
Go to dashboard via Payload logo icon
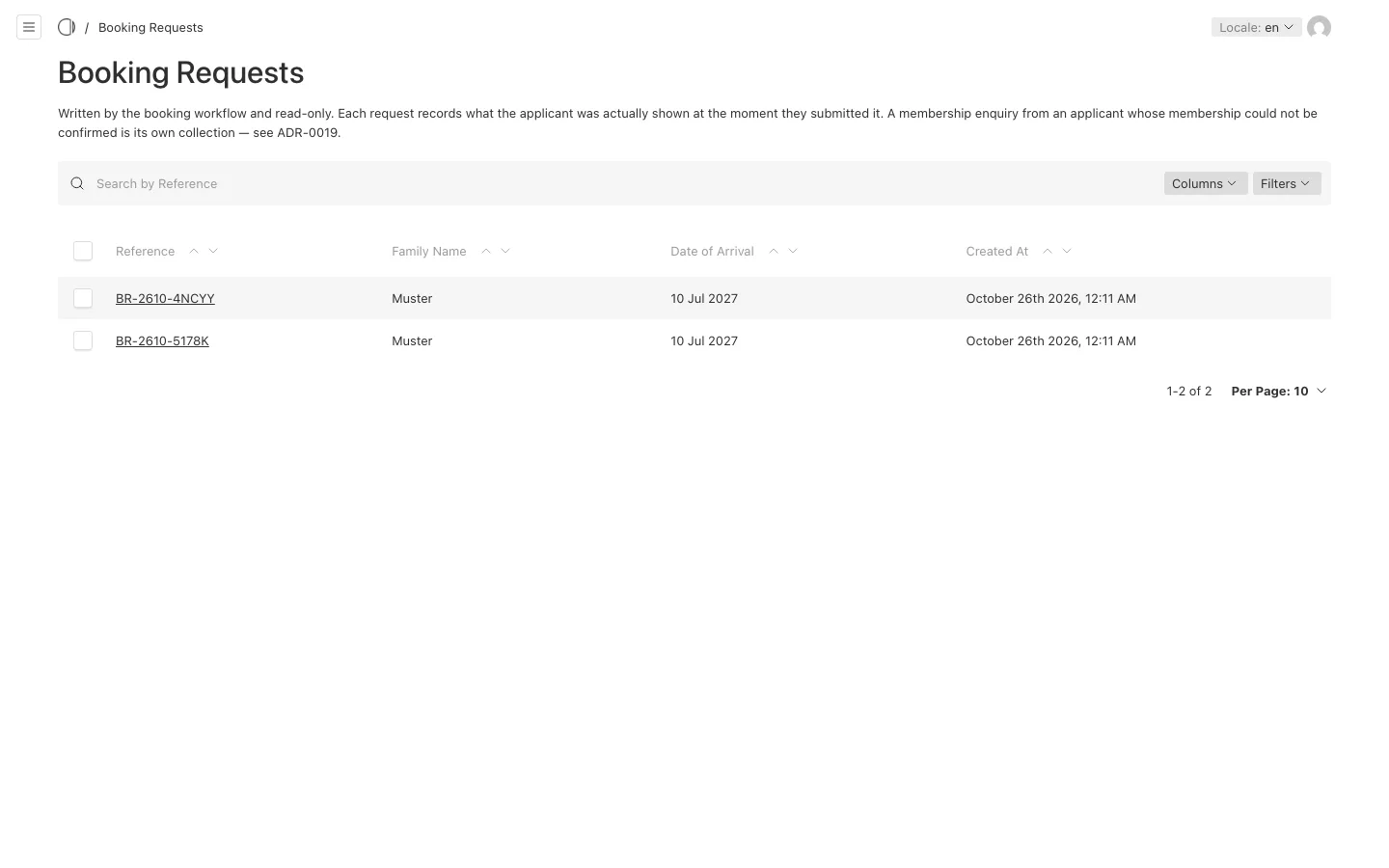[67, 27]
